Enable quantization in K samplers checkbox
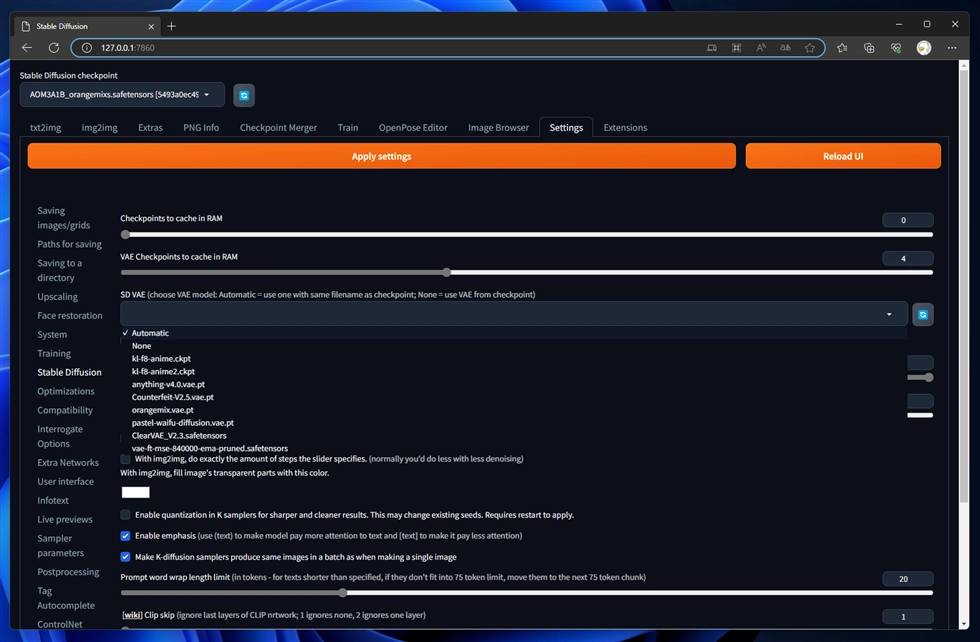The image size is (980, 642). (126, 514)
